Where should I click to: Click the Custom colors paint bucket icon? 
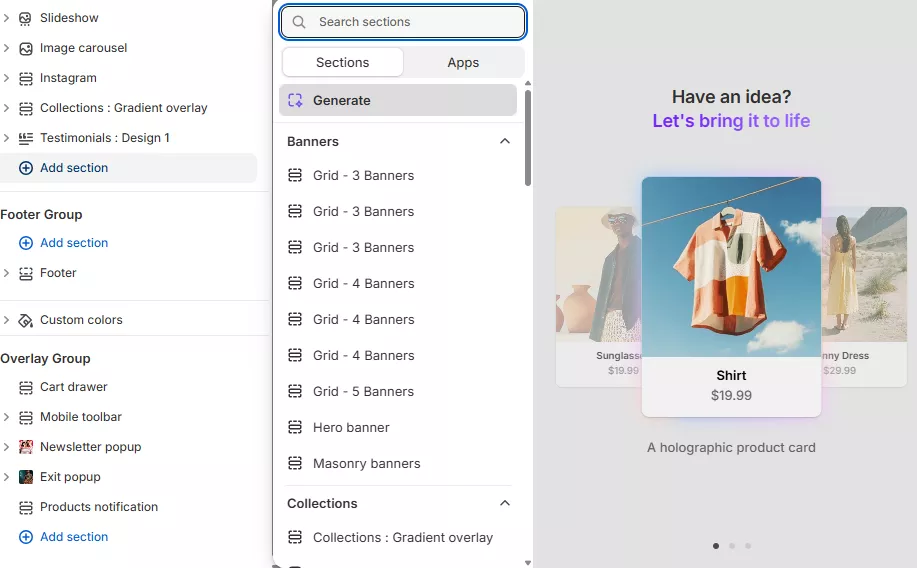click(26, 320)
